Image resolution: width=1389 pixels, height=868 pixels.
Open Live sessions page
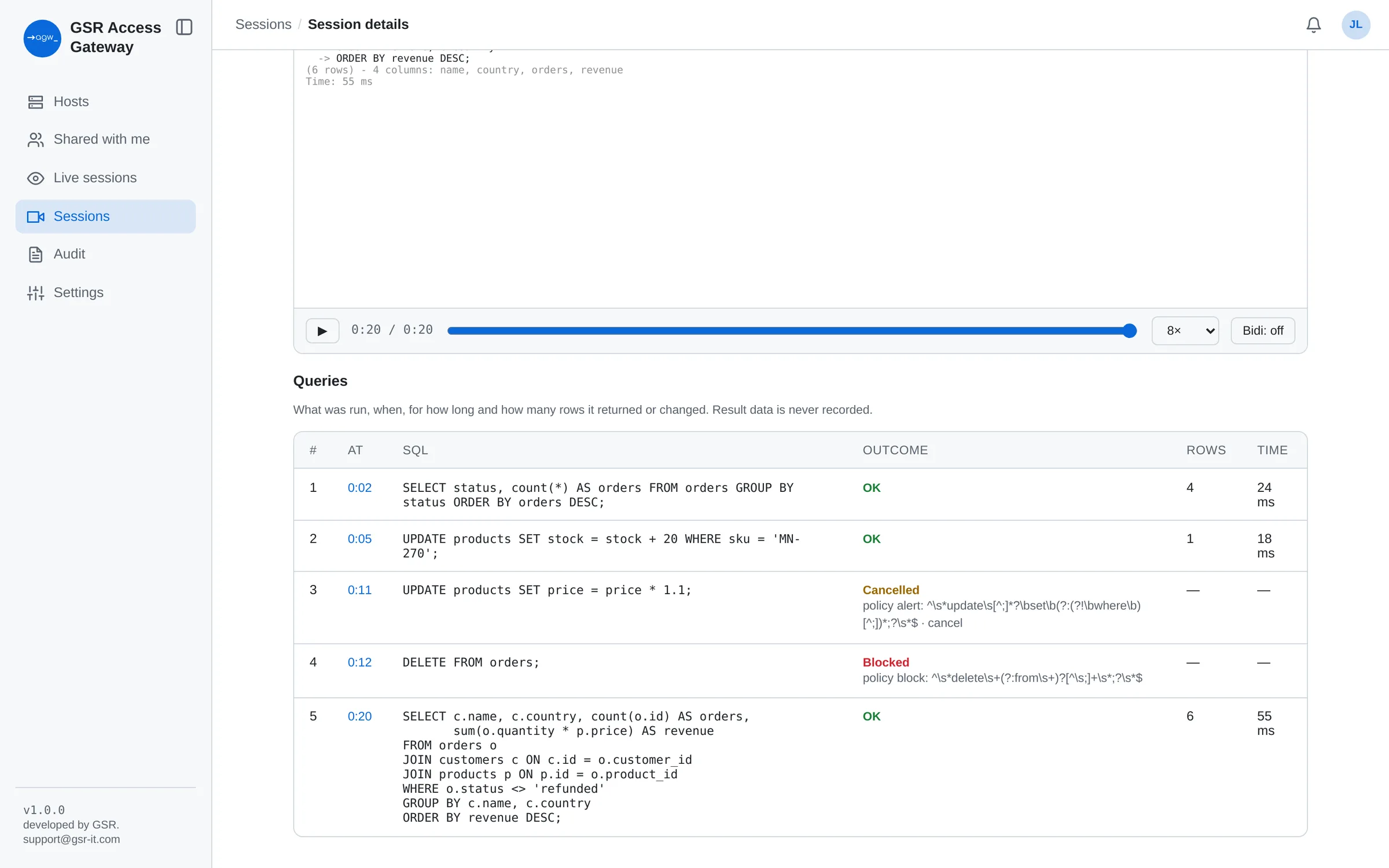click(105, 178)
